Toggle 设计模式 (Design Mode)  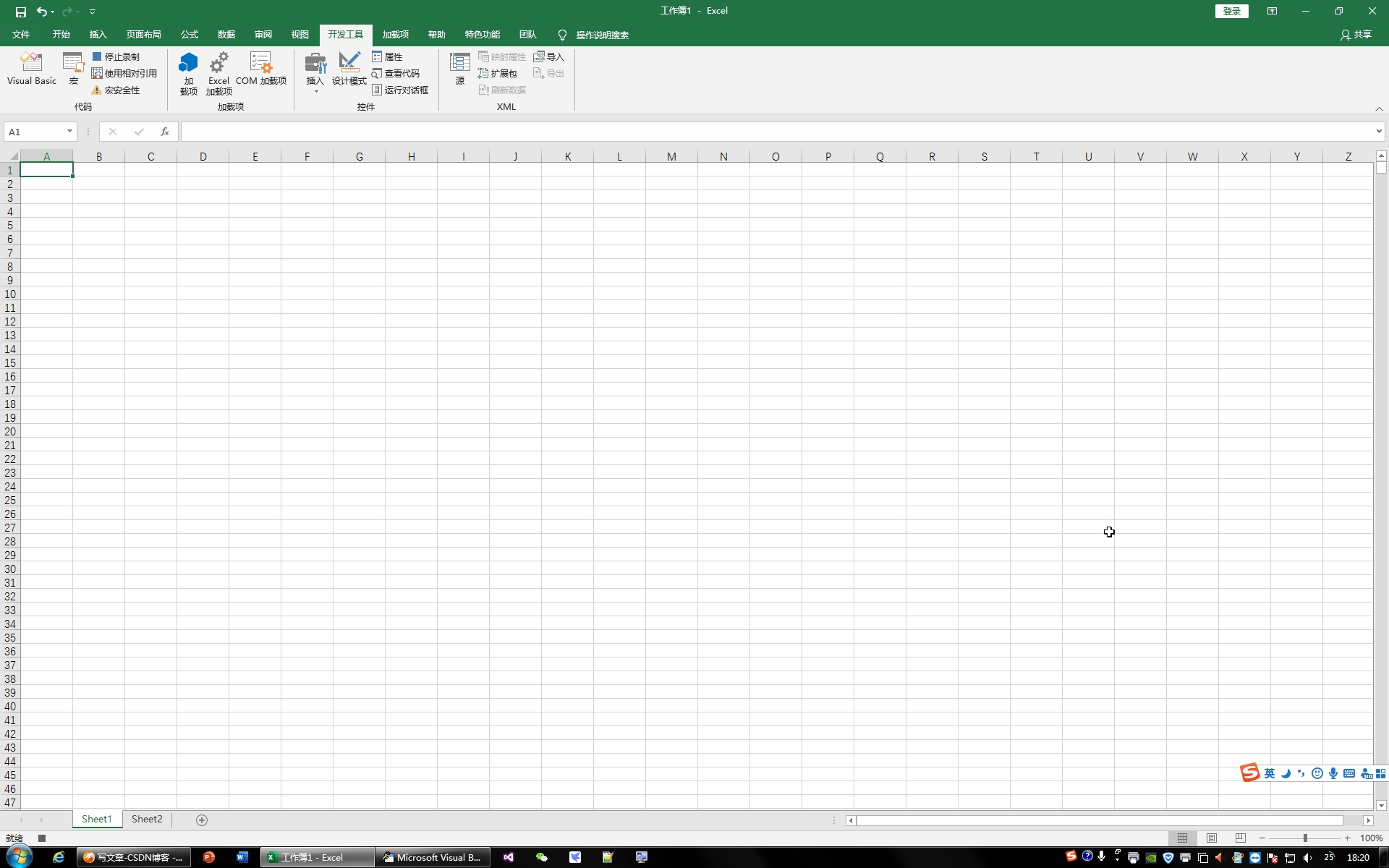(x=349, y=69)
